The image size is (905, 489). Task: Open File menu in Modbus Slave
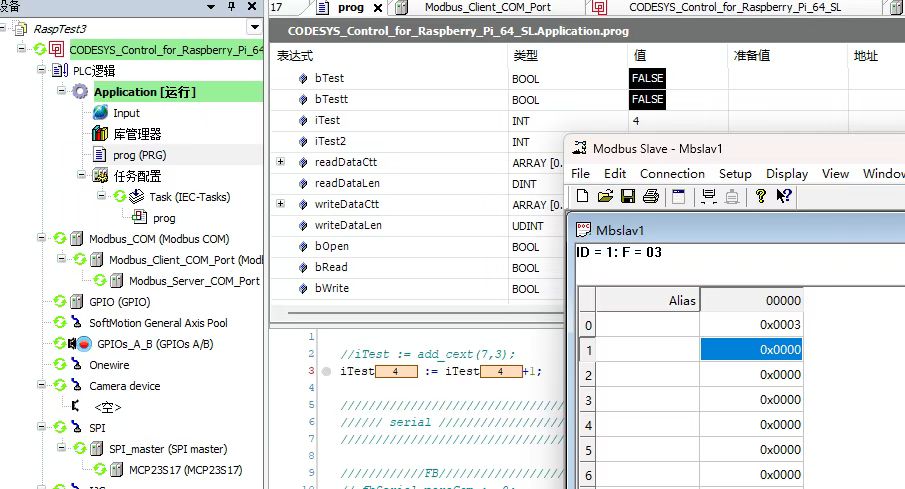[x=580, y=174]
